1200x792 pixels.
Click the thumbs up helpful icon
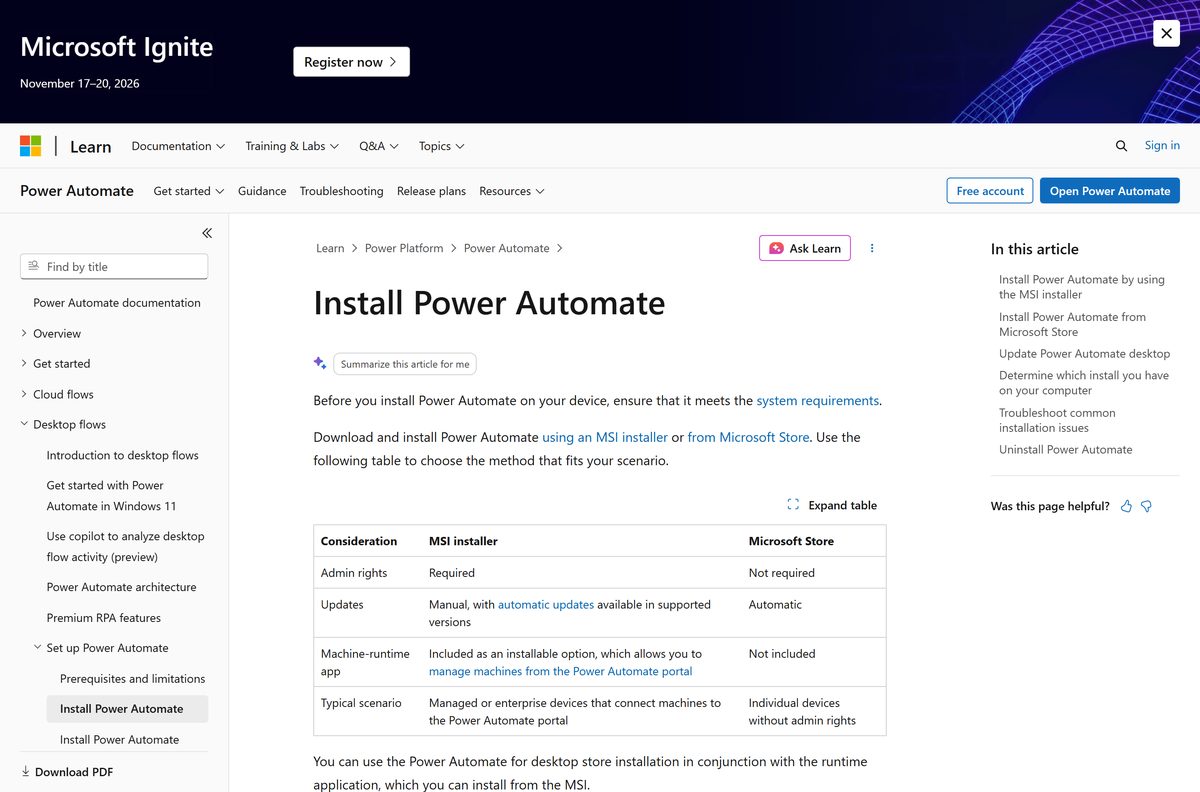[x=1126, y=506]
